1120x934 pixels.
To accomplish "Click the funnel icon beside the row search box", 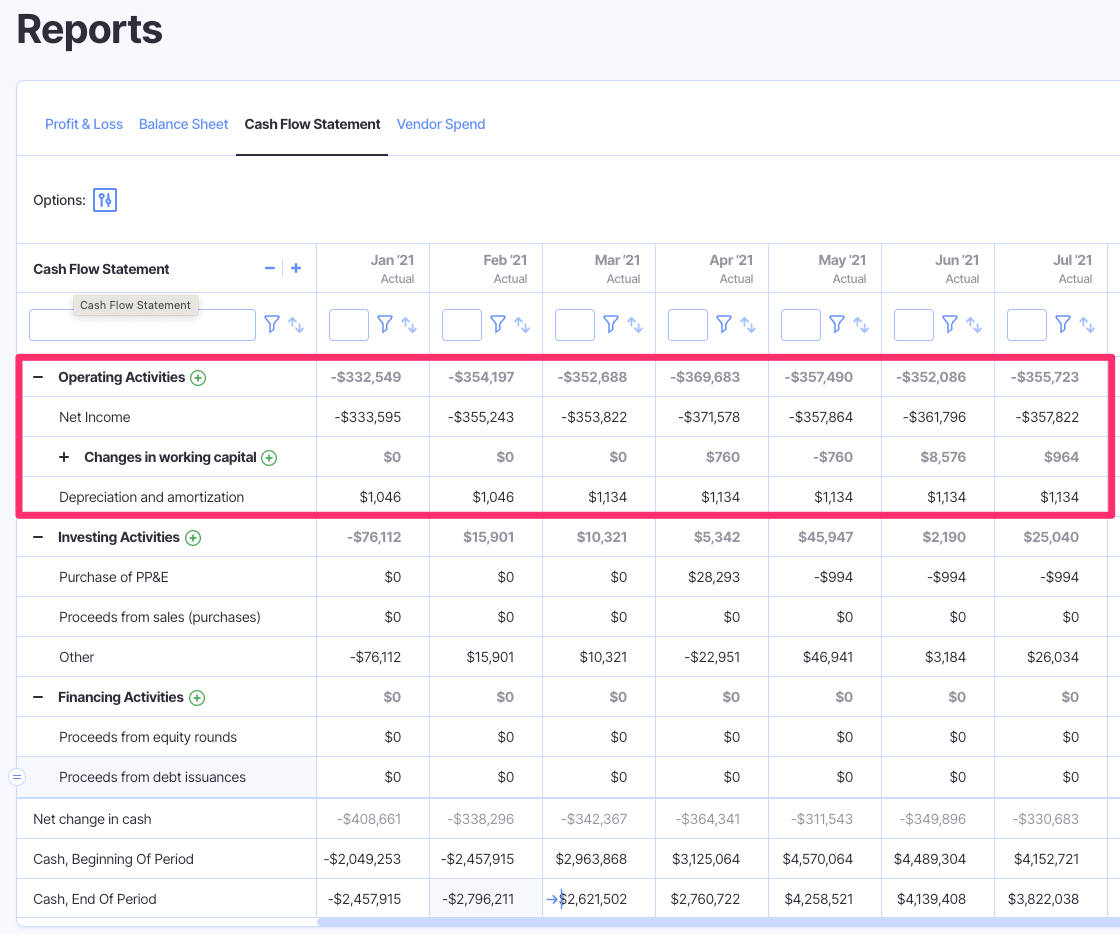I will 270,324.
